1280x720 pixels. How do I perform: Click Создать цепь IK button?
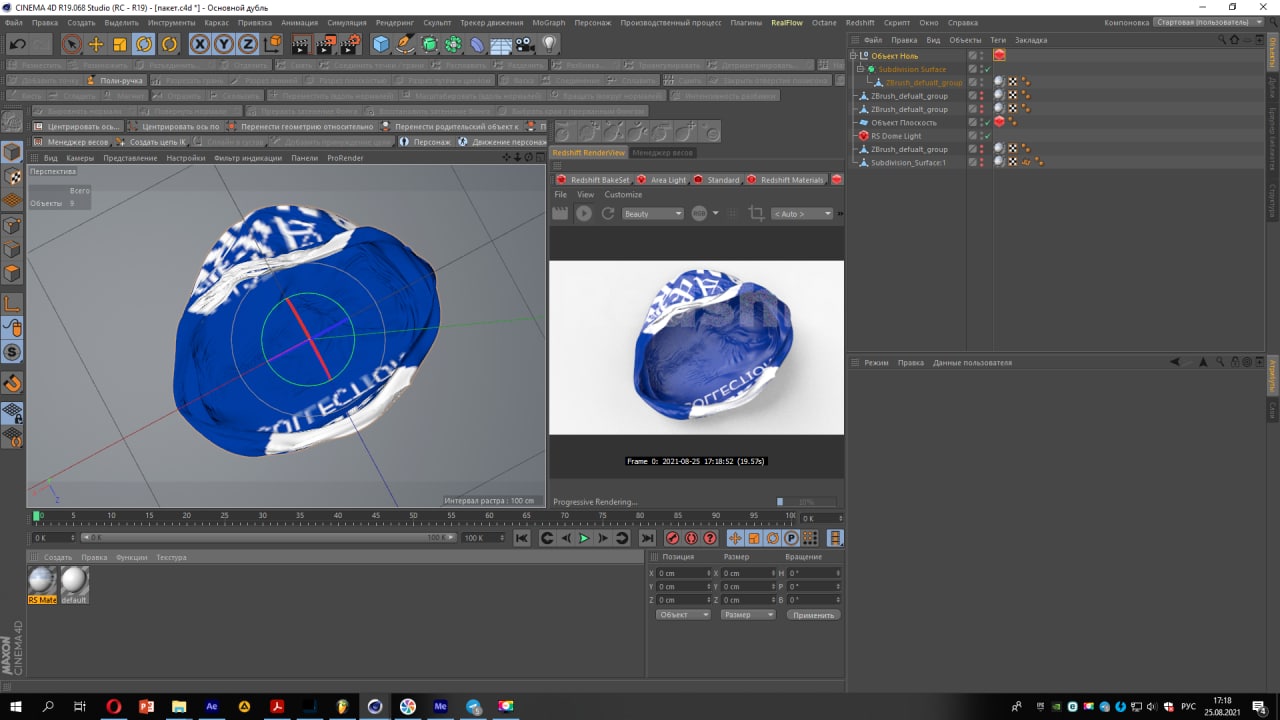pyautogui.click(x=150, y=142)
